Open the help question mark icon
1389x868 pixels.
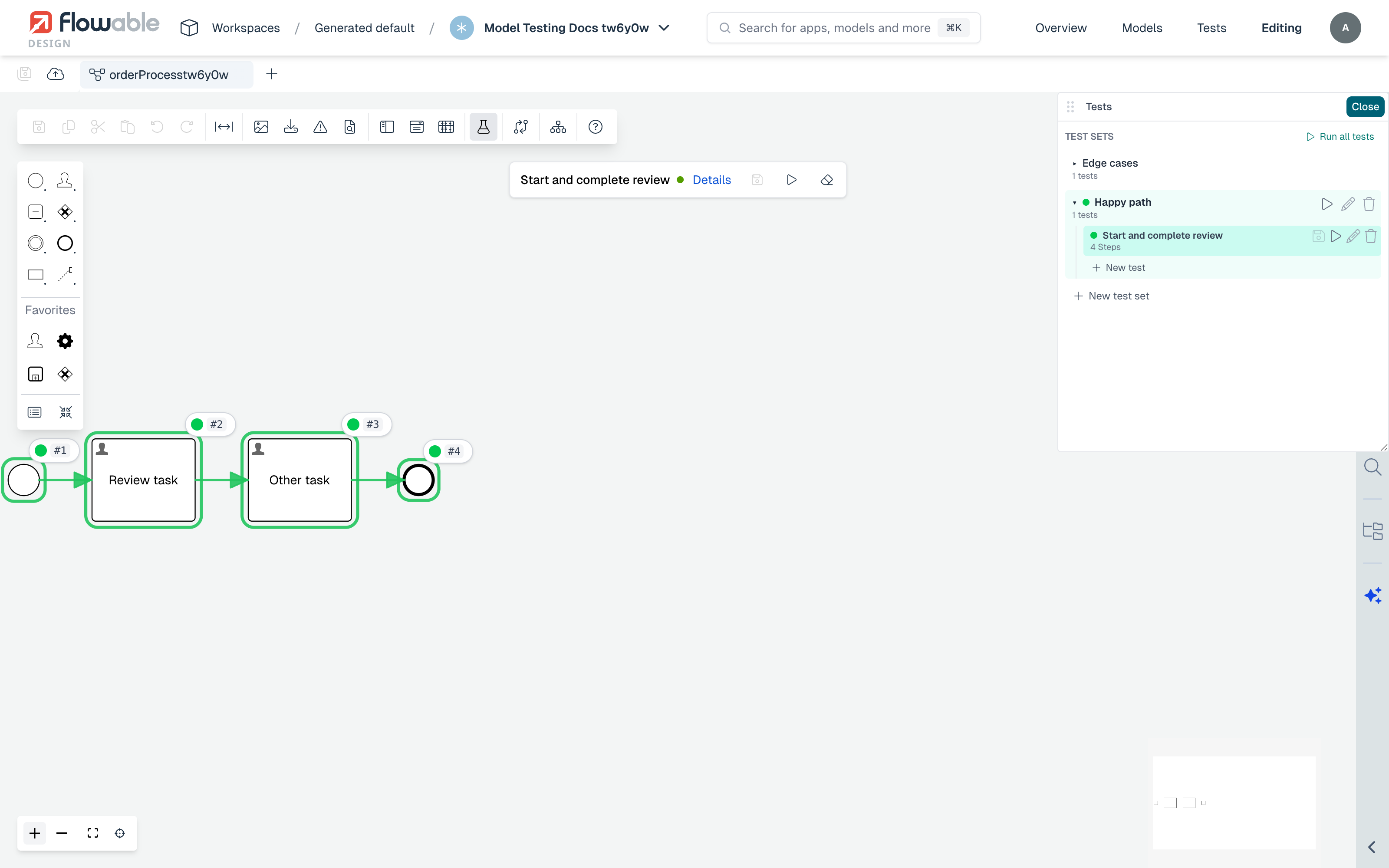[595, 127]
